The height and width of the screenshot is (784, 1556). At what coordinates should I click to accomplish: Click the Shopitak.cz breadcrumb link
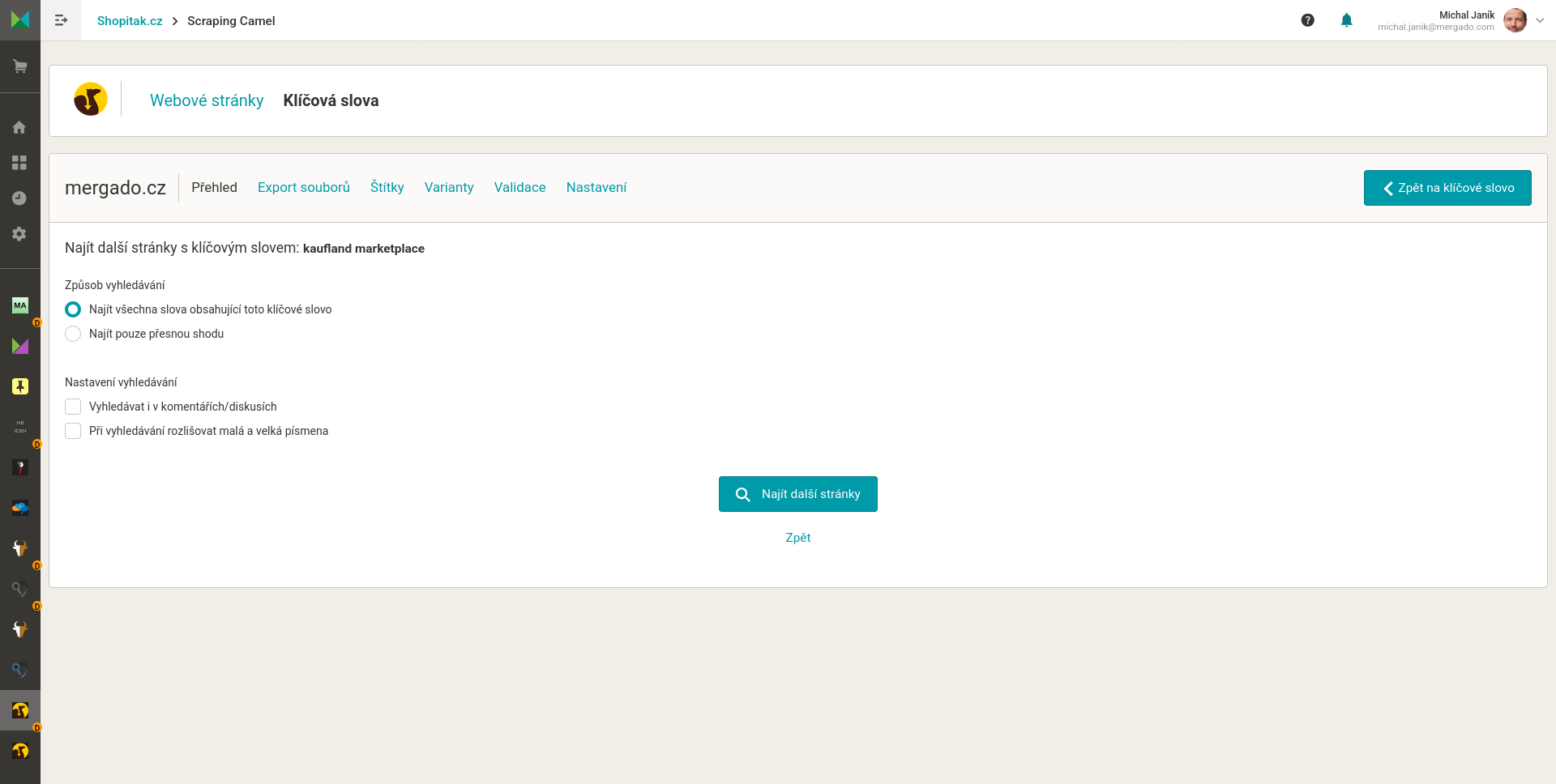pyautogui.click(x=130, y=21)
